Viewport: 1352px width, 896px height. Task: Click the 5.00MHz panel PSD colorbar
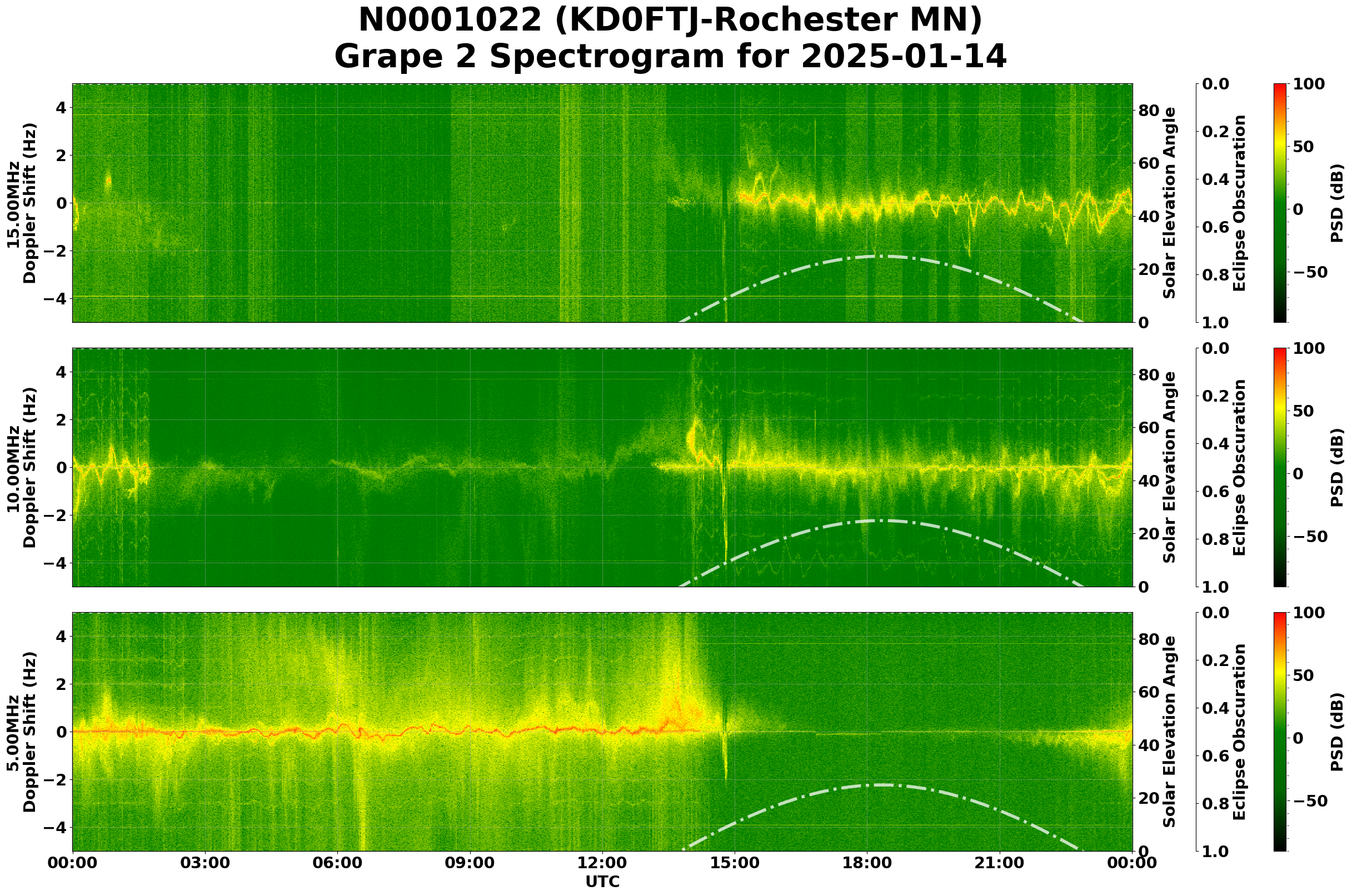click(x=1280, y=732)
